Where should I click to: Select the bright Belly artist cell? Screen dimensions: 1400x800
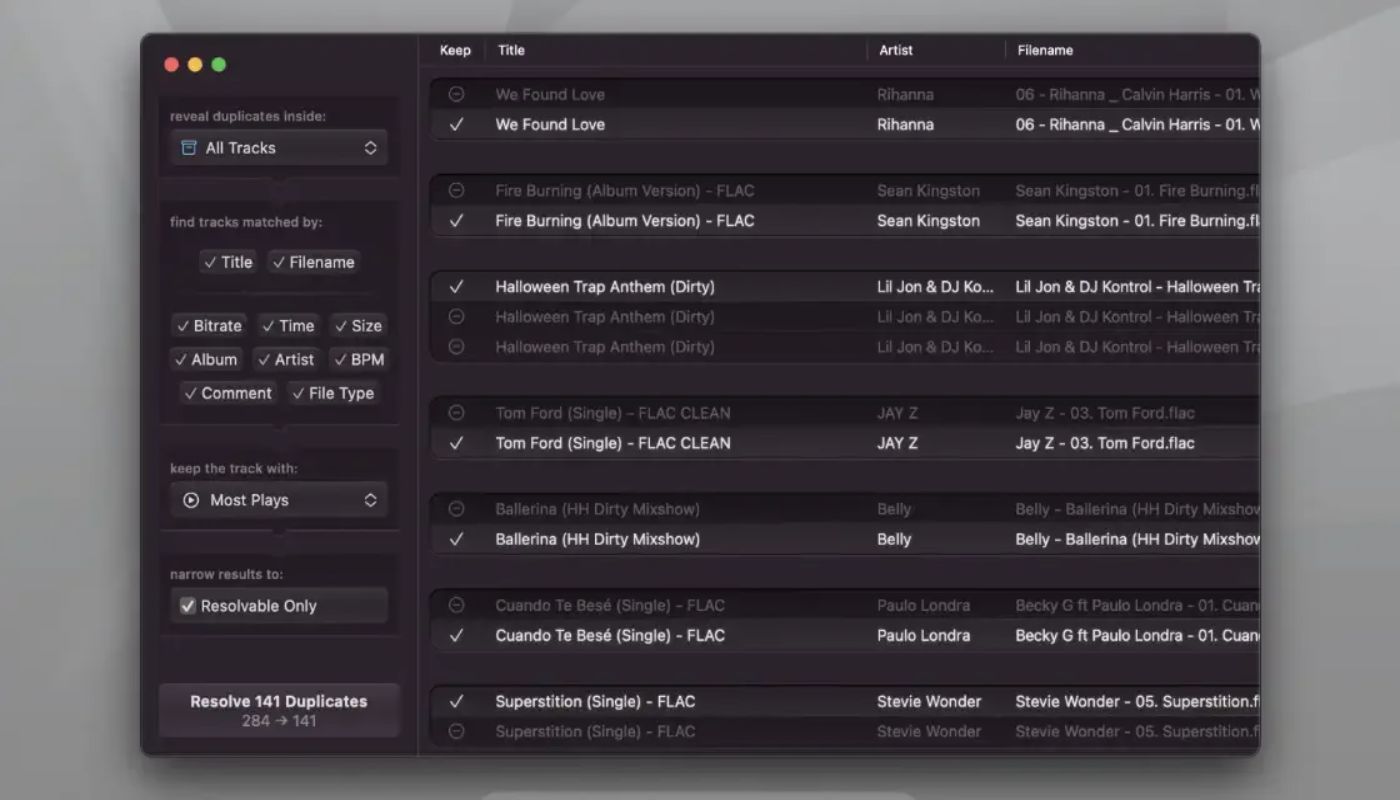click(894, 539)
